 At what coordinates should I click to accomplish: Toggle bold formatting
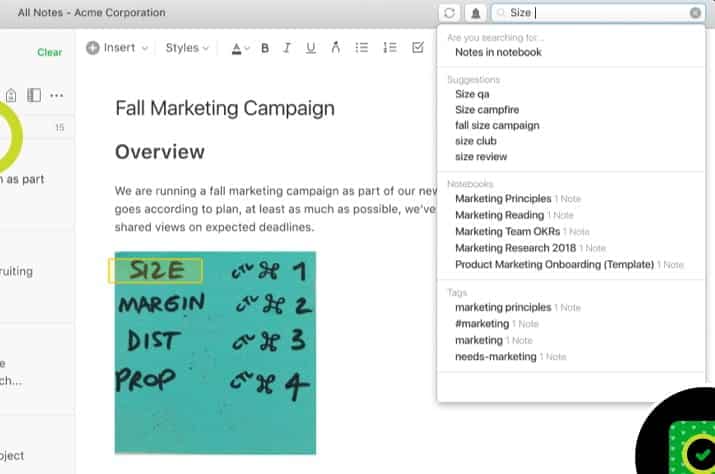point(265,48)
